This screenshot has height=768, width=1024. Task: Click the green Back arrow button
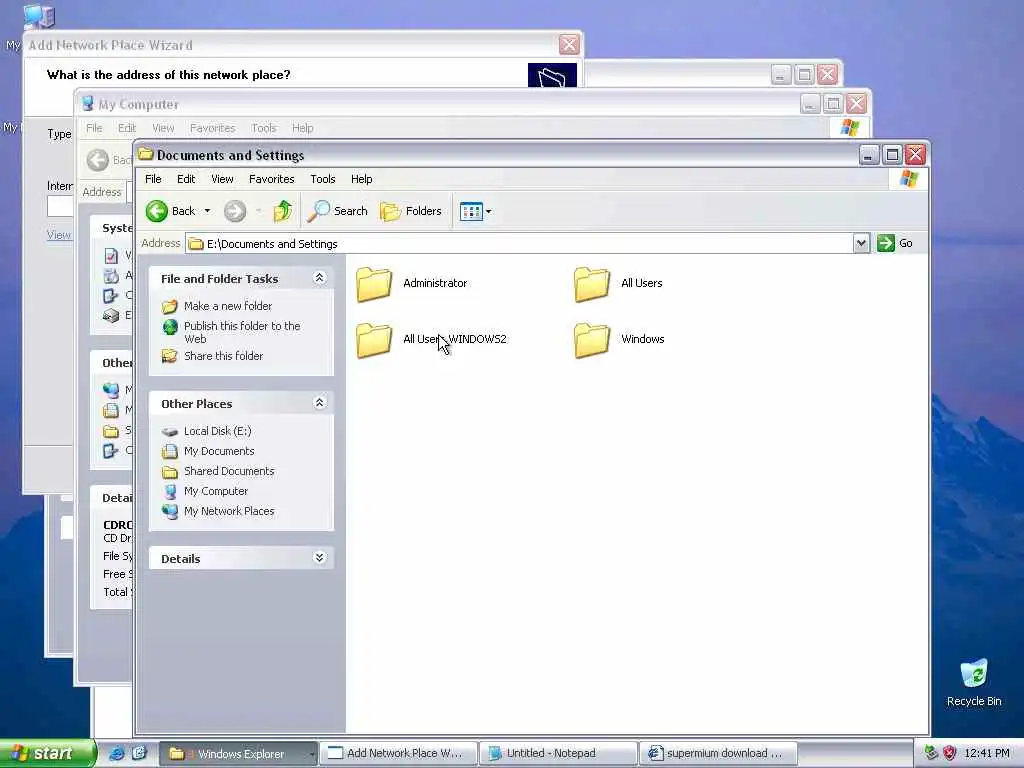(157, 211)
